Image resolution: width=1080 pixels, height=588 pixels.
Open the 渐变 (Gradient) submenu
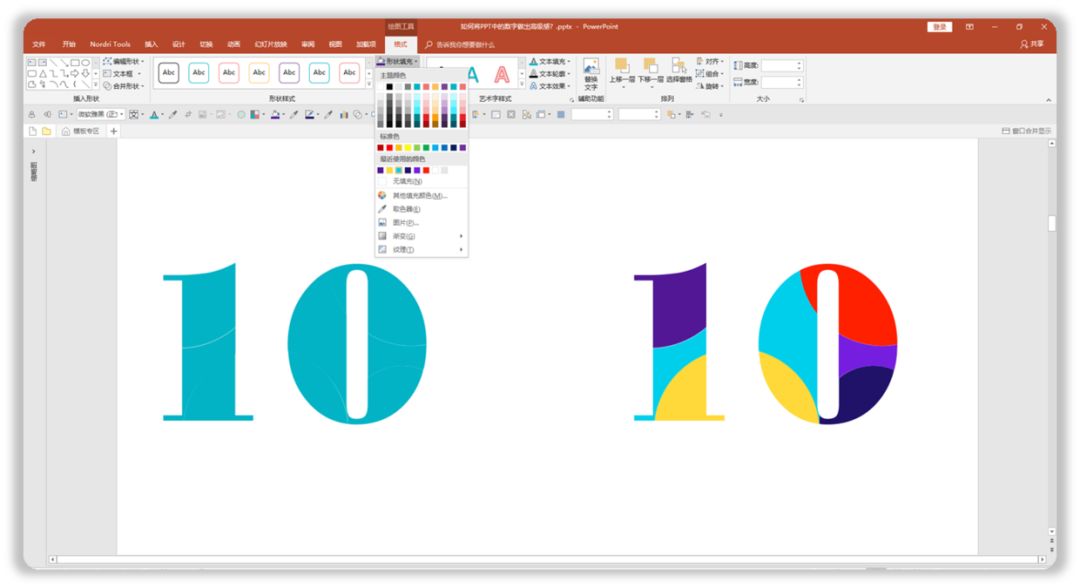click(422, 236)
